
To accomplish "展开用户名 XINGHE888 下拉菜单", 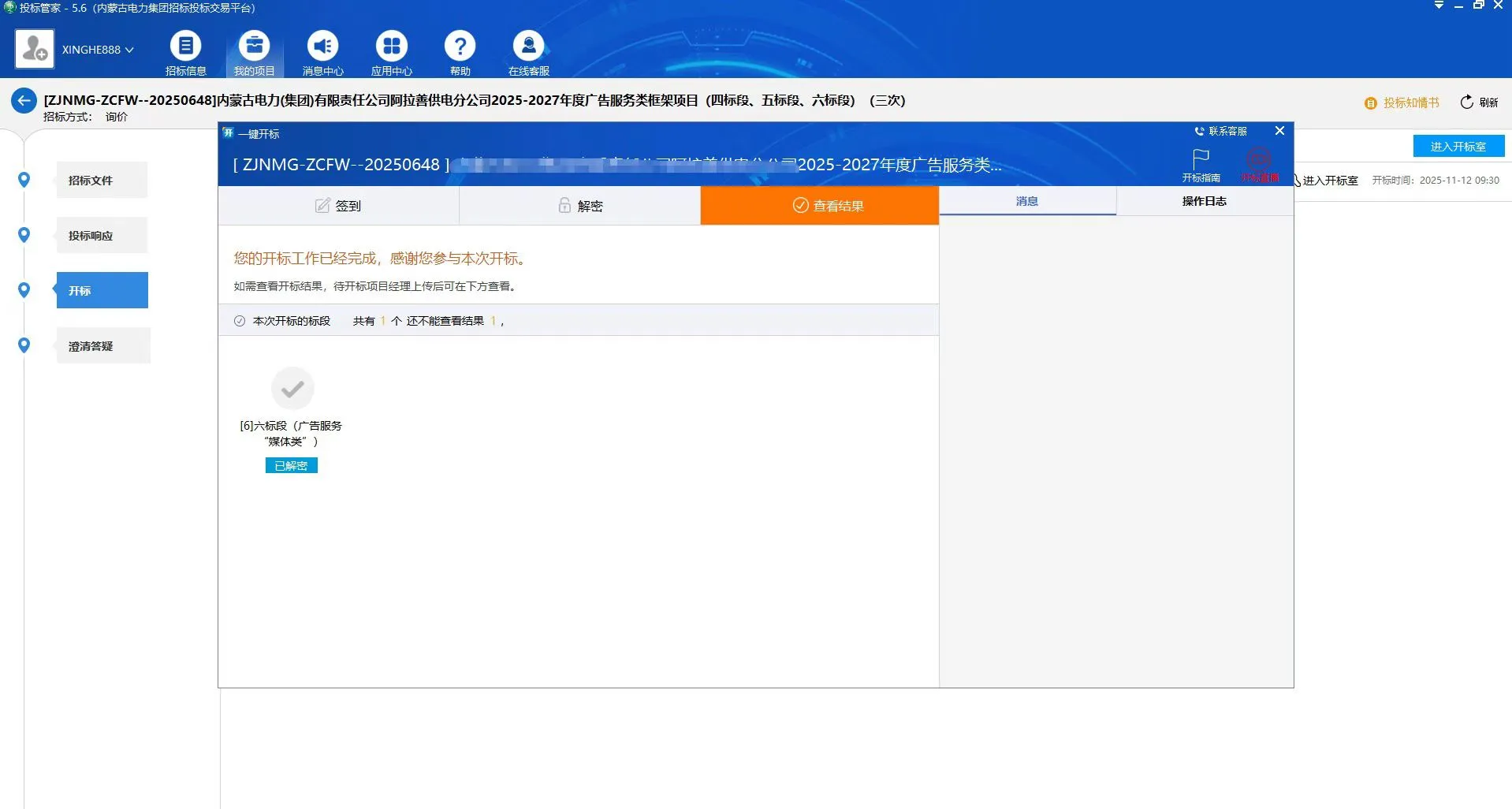I will [98, 49].
